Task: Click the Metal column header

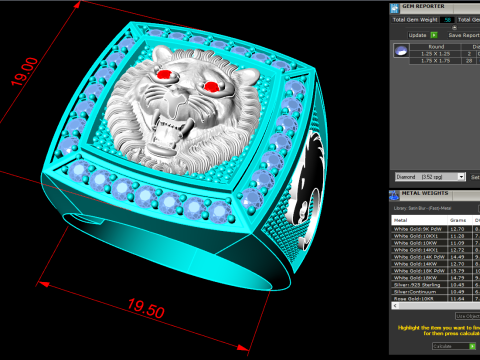Action: [x=419, y=220]
